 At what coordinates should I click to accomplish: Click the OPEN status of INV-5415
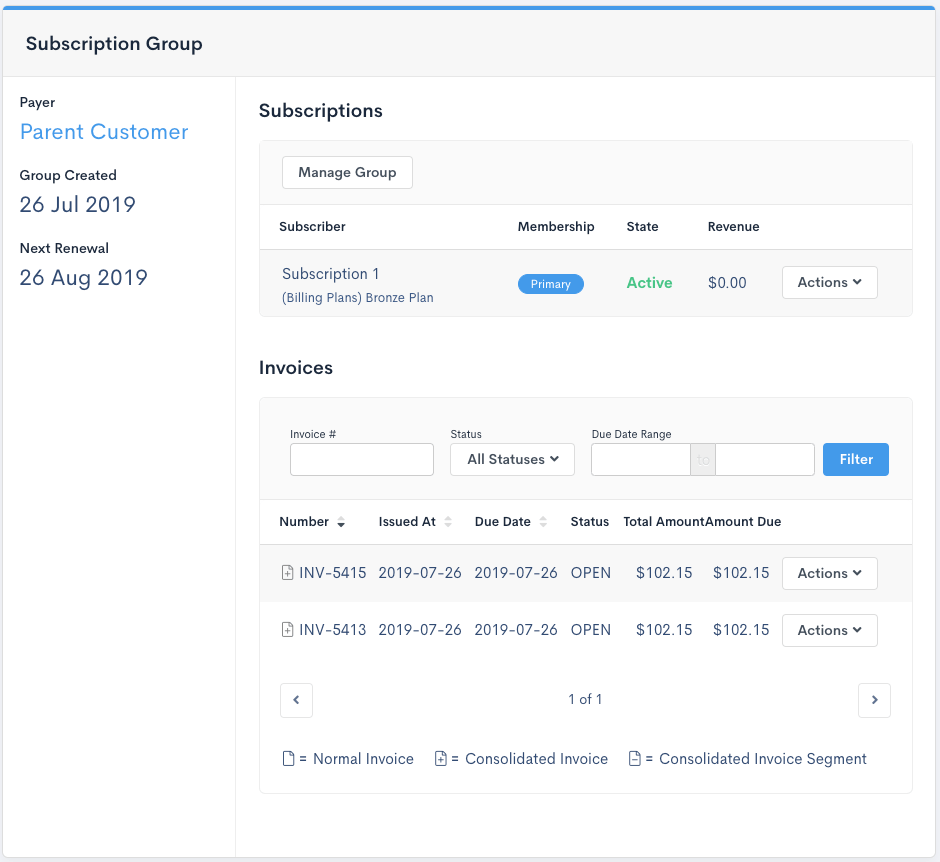point(590,573)
